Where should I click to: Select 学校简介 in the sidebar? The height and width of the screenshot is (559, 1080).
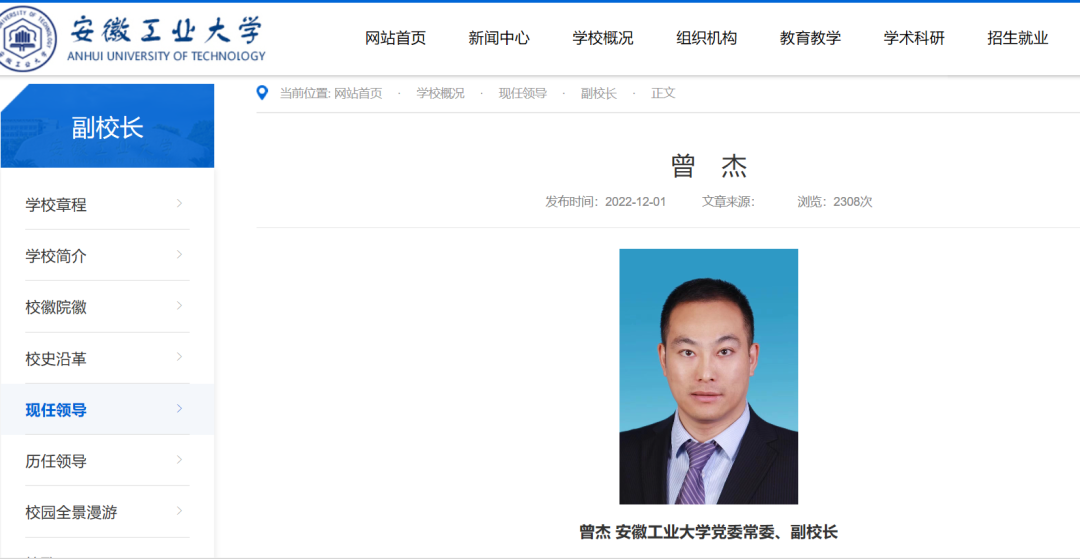56,256
